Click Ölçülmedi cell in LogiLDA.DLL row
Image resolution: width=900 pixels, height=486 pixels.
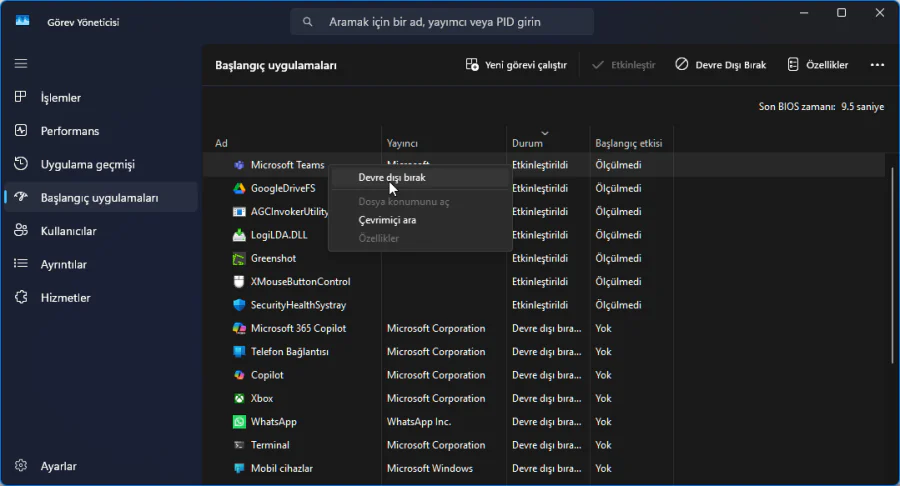pos(618,235)
